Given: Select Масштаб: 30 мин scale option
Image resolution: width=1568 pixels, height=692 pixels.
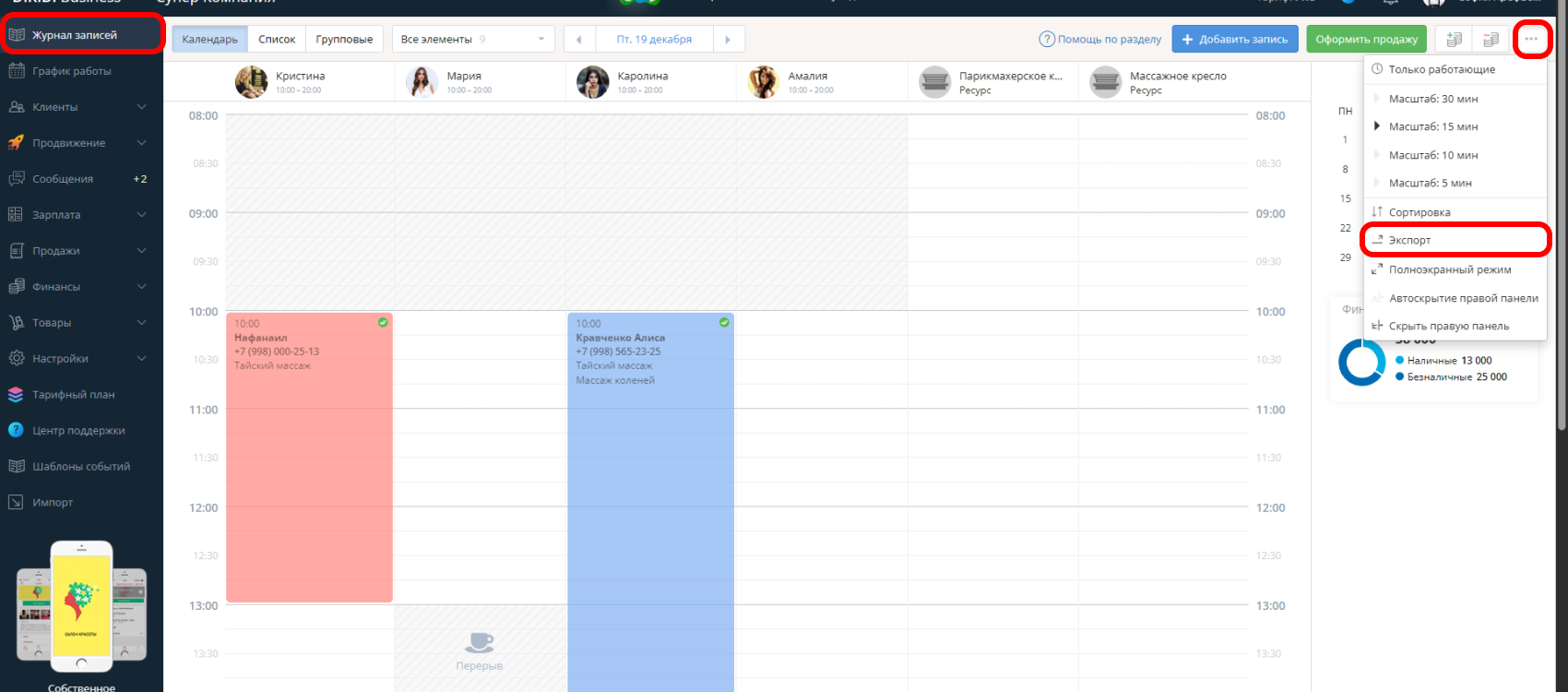Looking at the screenshot, I should coord(1433,99).
